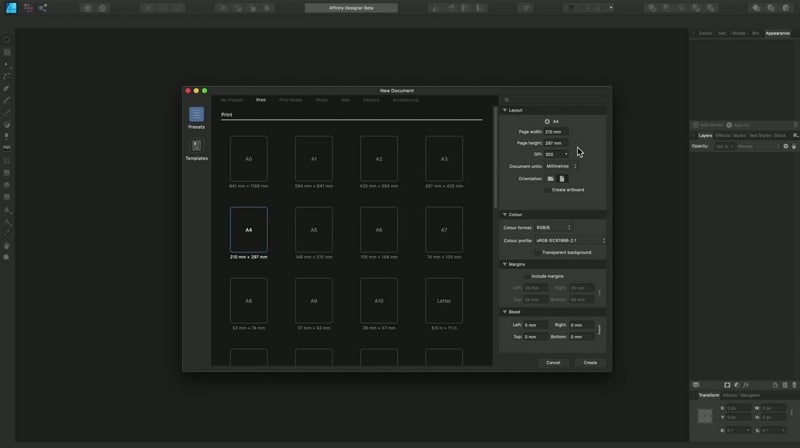Click the link icon next to the Bleed fields
The width and height of the screenshot is (800, 448).
click(x=599, y=330)
